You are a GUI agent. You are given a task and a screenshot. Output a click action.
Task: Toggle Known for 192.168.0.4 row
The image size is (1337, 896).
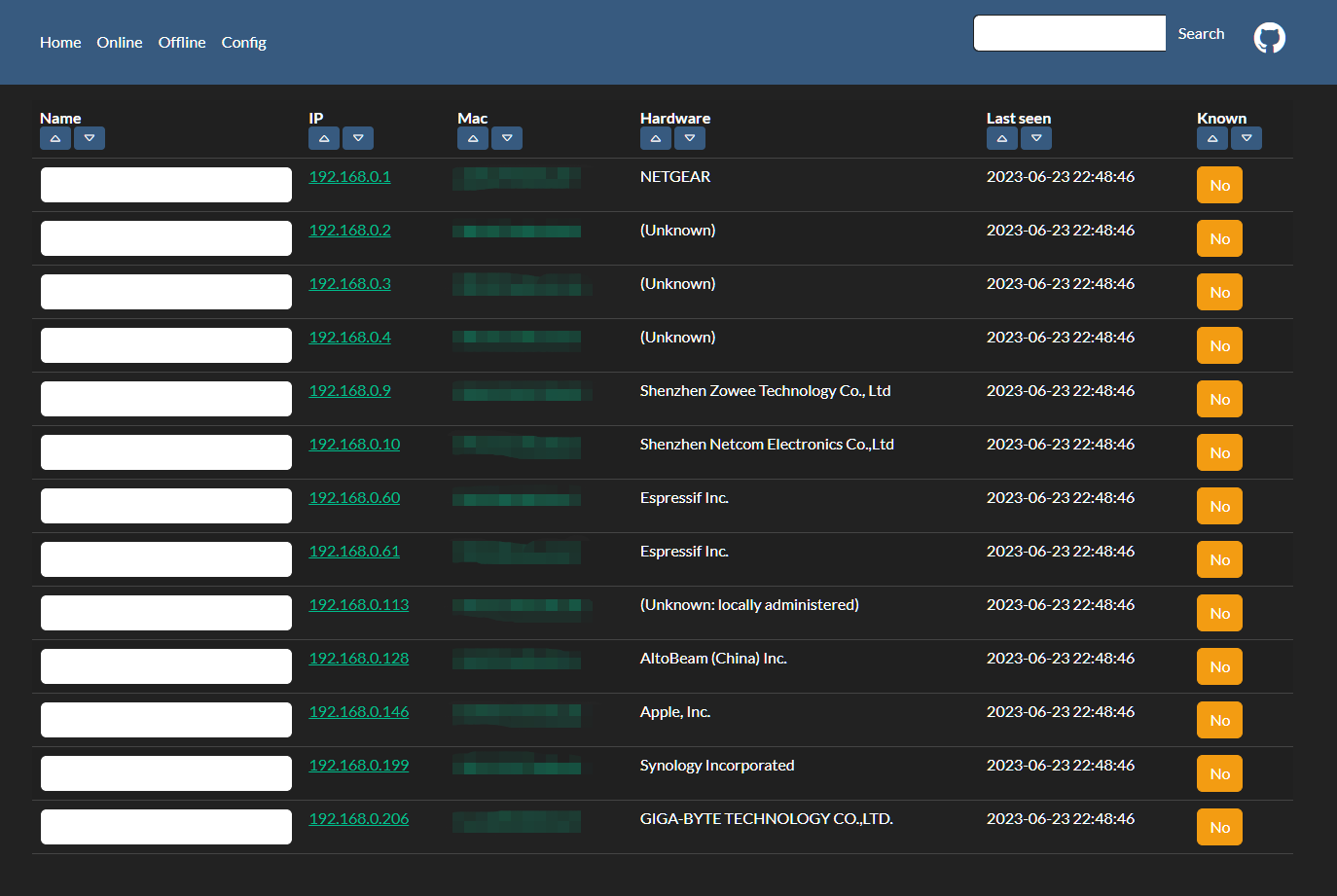click(x=1219, y=345)
